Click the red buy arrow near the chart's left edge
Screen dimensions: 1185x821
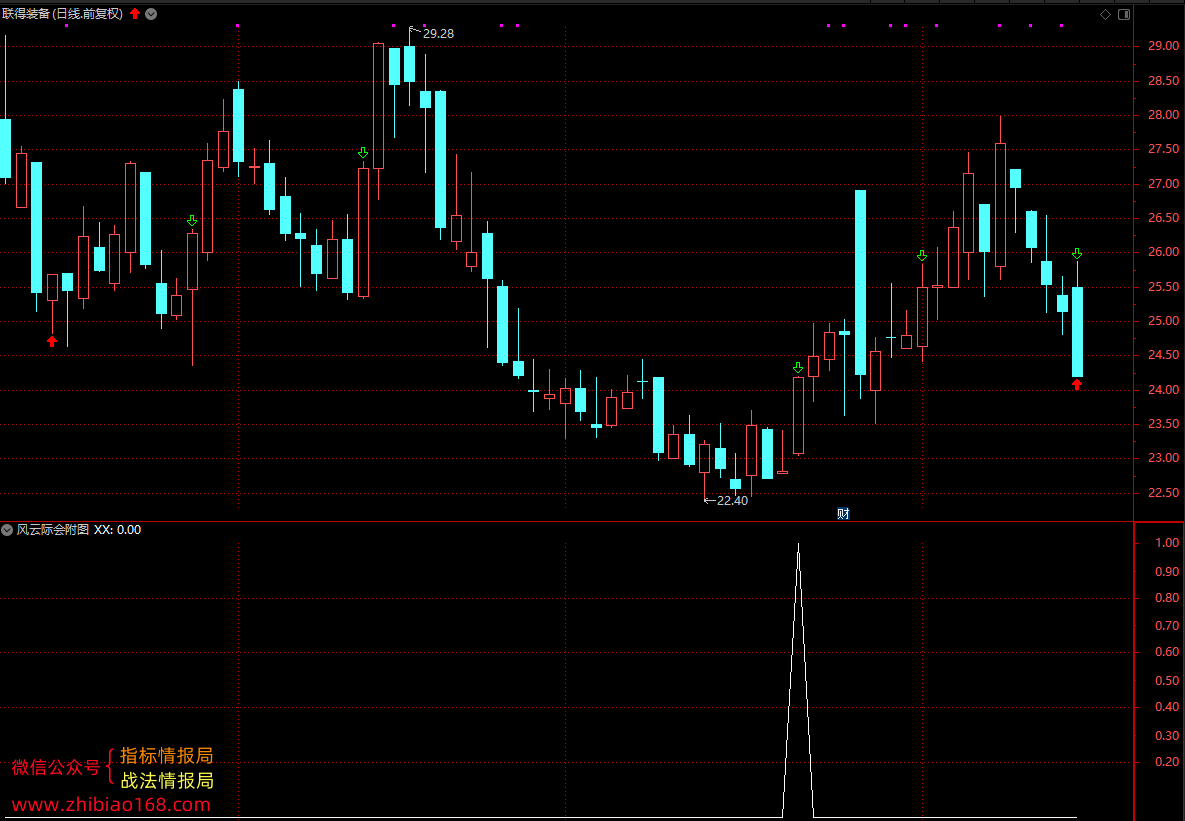51,342
